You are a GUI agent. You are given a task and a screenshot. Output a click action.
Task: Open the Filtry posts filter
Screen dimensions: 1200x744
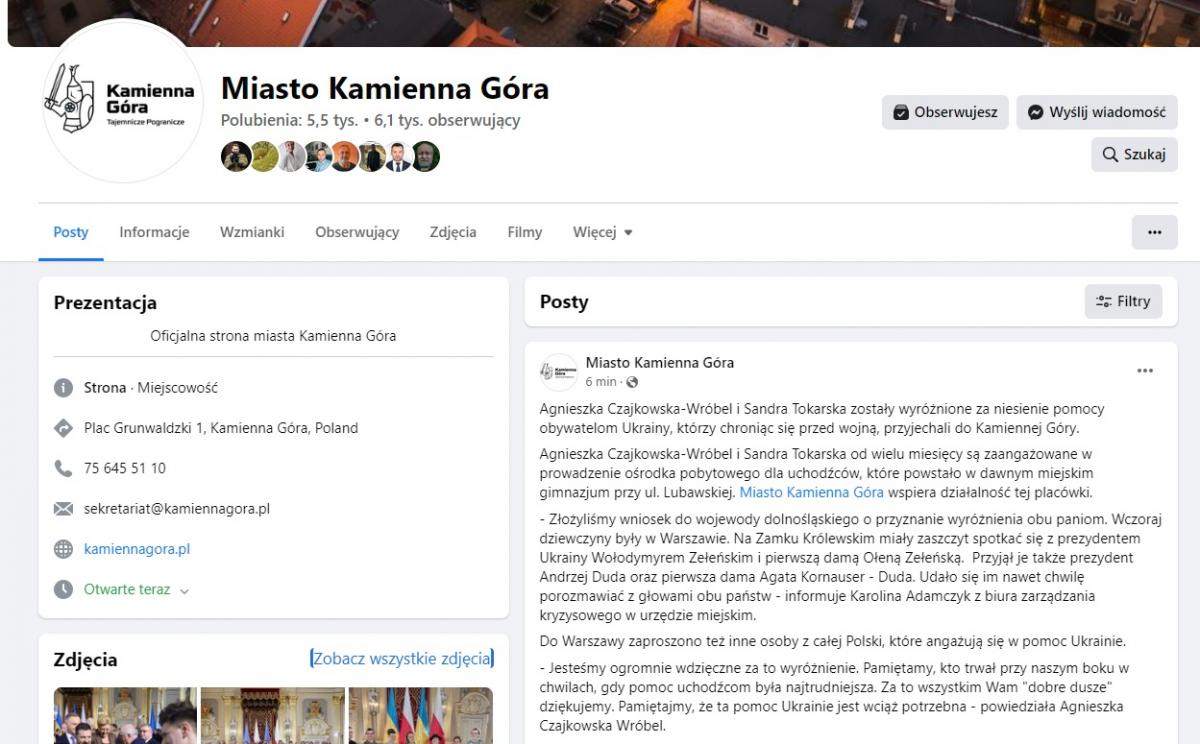(x=1123, y=301)
